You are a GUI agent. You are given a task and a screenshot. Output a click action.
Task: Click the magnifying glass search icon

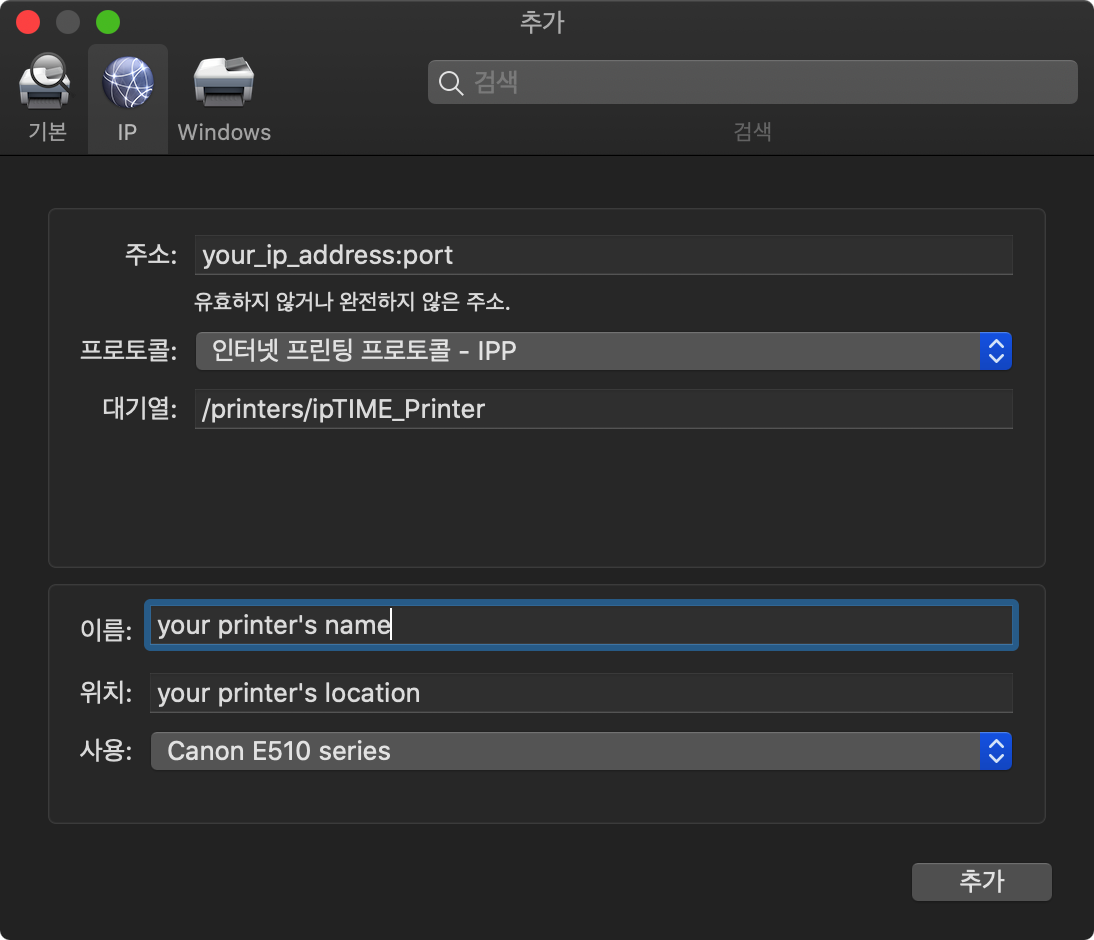(x=449, y=82)
